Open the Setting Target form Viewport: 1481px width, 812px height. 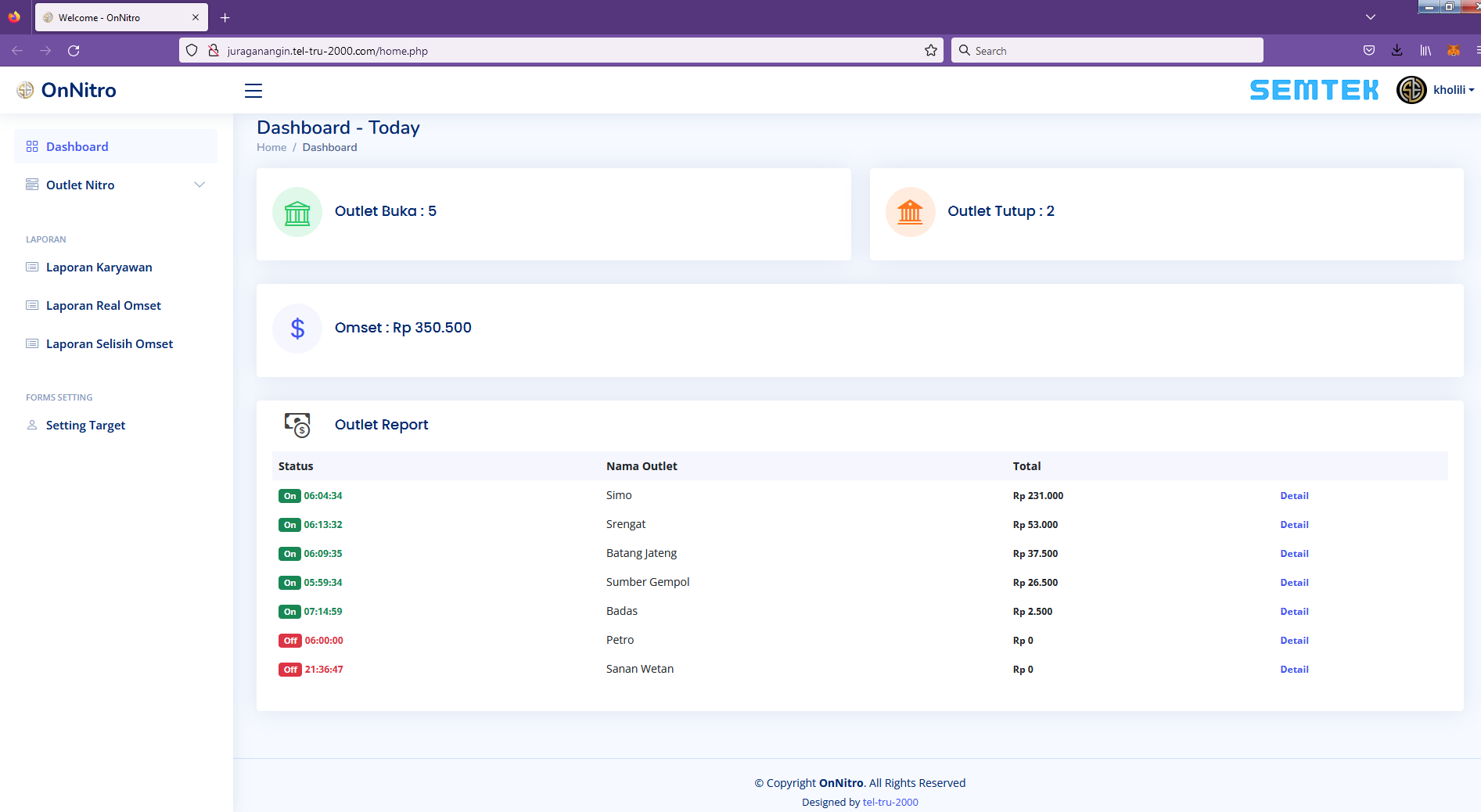pyautogui.click(x=85, y=426)
